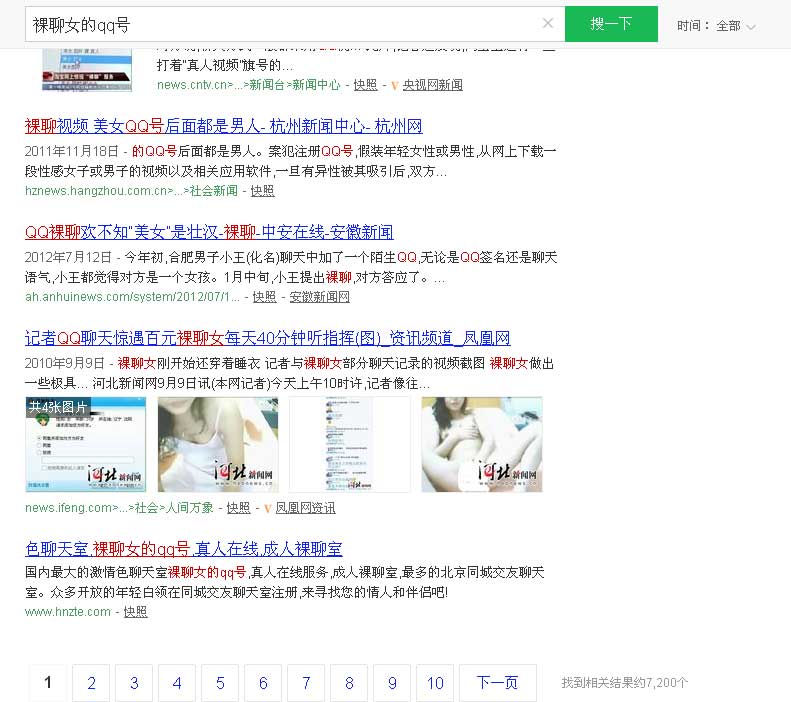The height and width of the screenshot is (702, 791).
Task: Open the 安徽新闻网 source link
Action: click(x=319, y=297)
